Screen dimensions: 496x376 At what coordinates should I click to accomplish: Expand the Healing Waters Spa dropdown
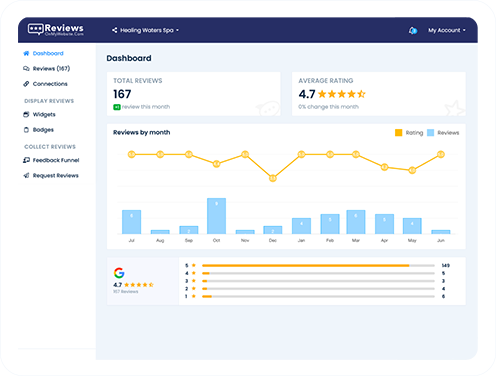145,30
